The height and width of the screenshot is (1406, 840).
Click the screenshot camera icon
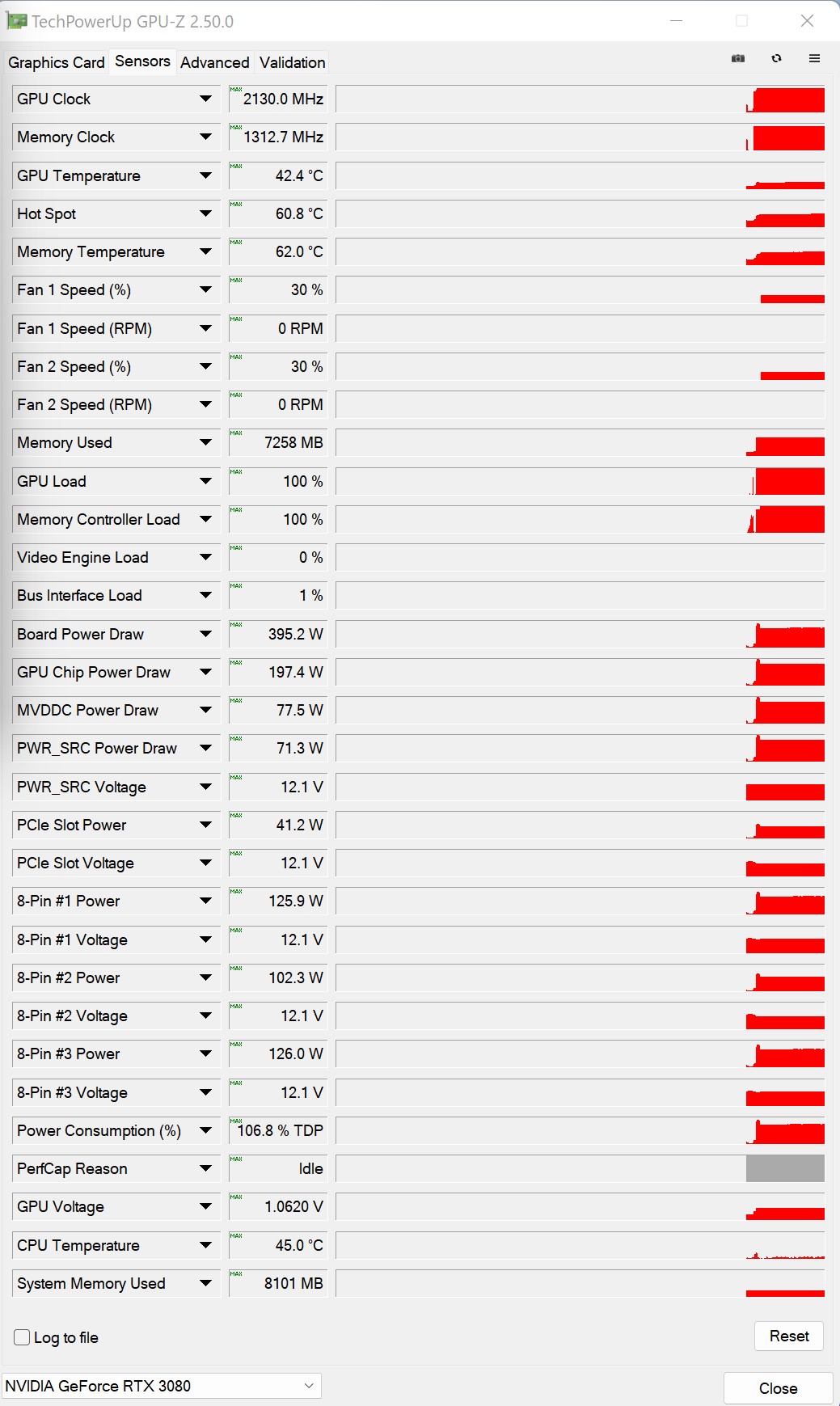pos(738,58)
